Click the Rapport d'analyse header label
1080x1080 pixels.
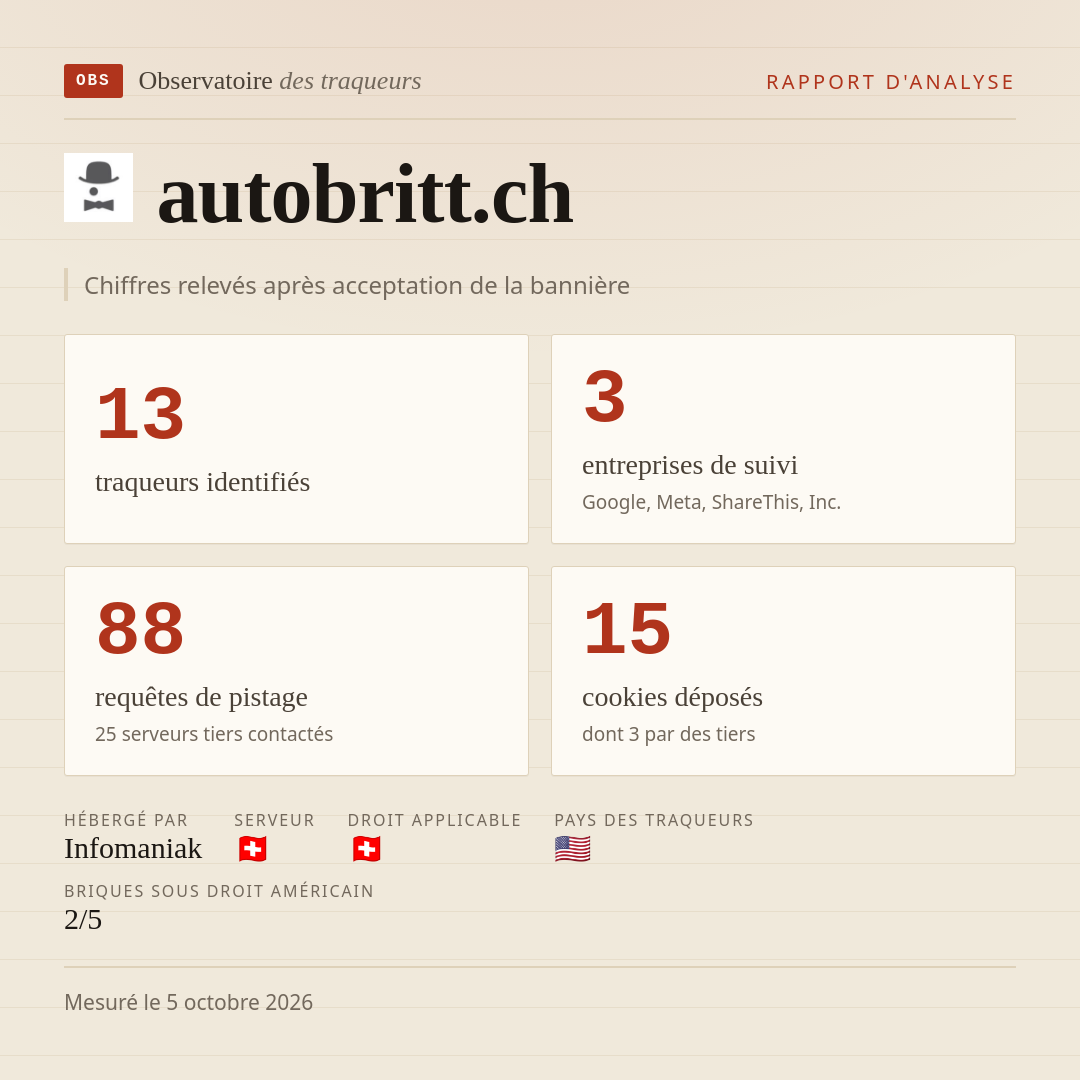coord(891,82)
